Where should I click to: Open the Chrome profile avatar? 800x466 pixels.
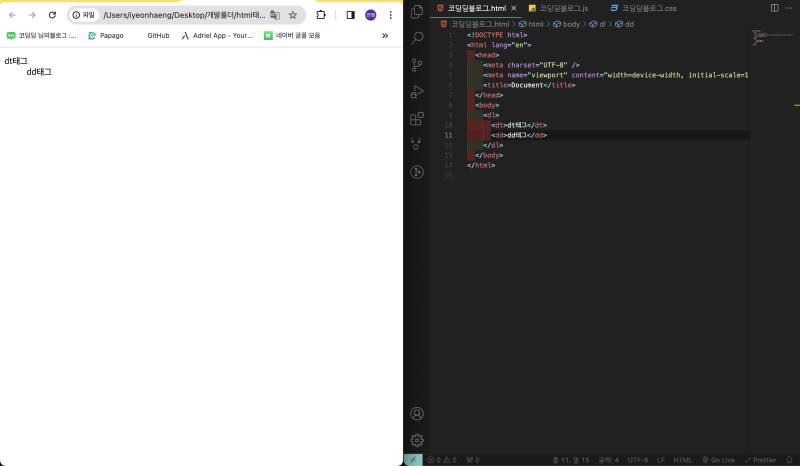[370, 15]
